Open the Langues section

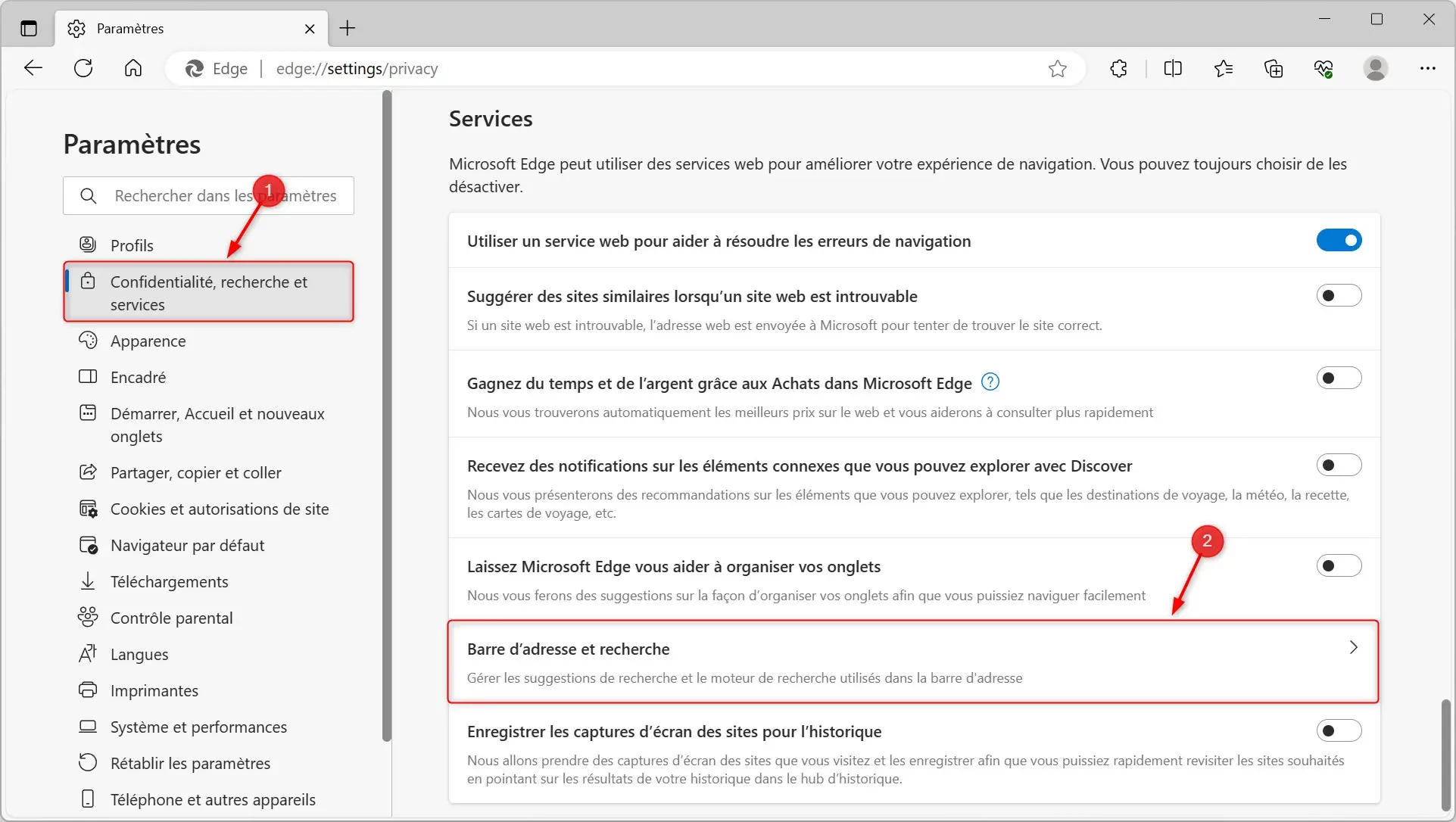pos(208,654)
